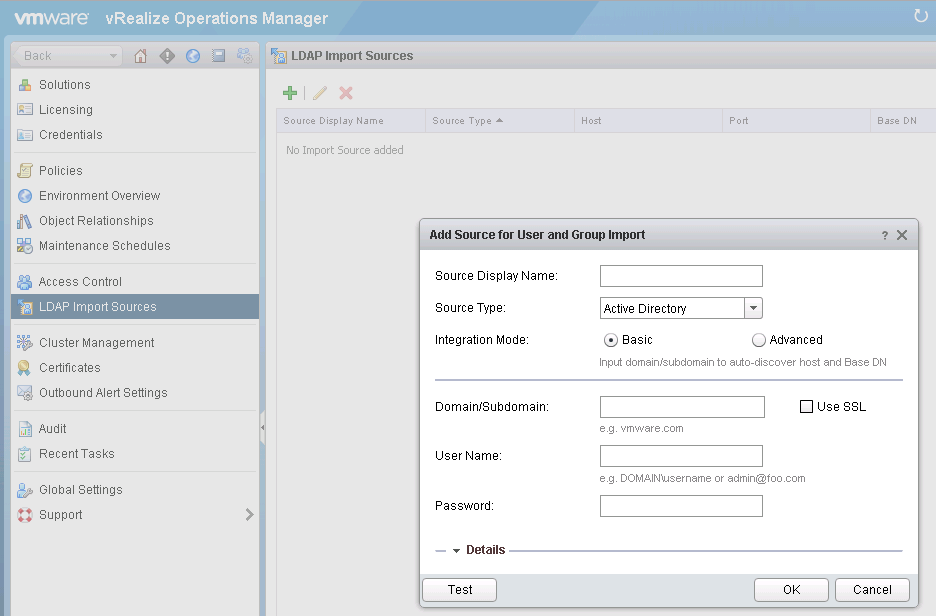Go to Licensing page
This screenshot has width=936, height=616.
tap(66, 110)
